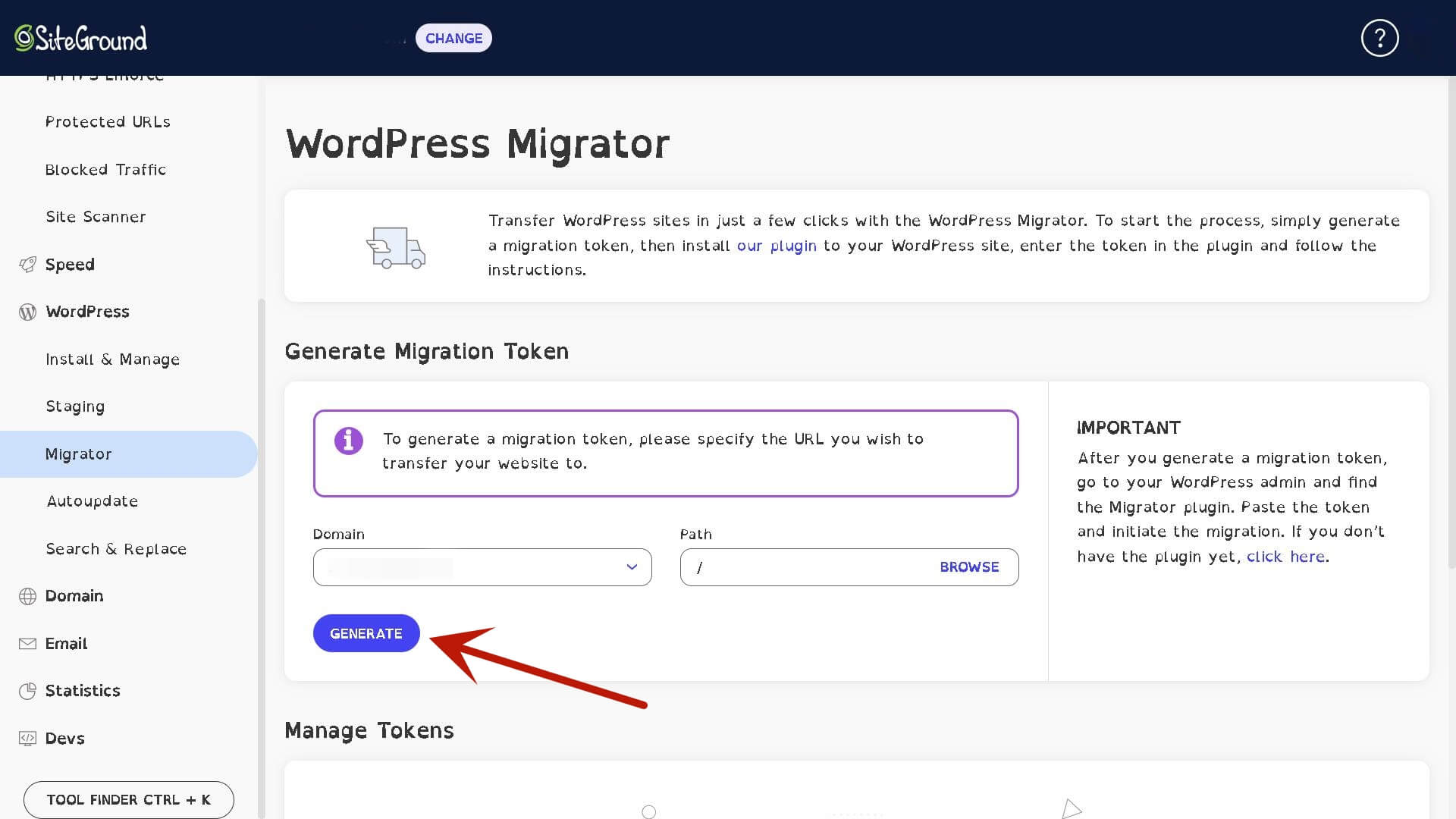The image size is (1456, 819).
Task: Open the help question mark icon
Action: pos(1379,38)
